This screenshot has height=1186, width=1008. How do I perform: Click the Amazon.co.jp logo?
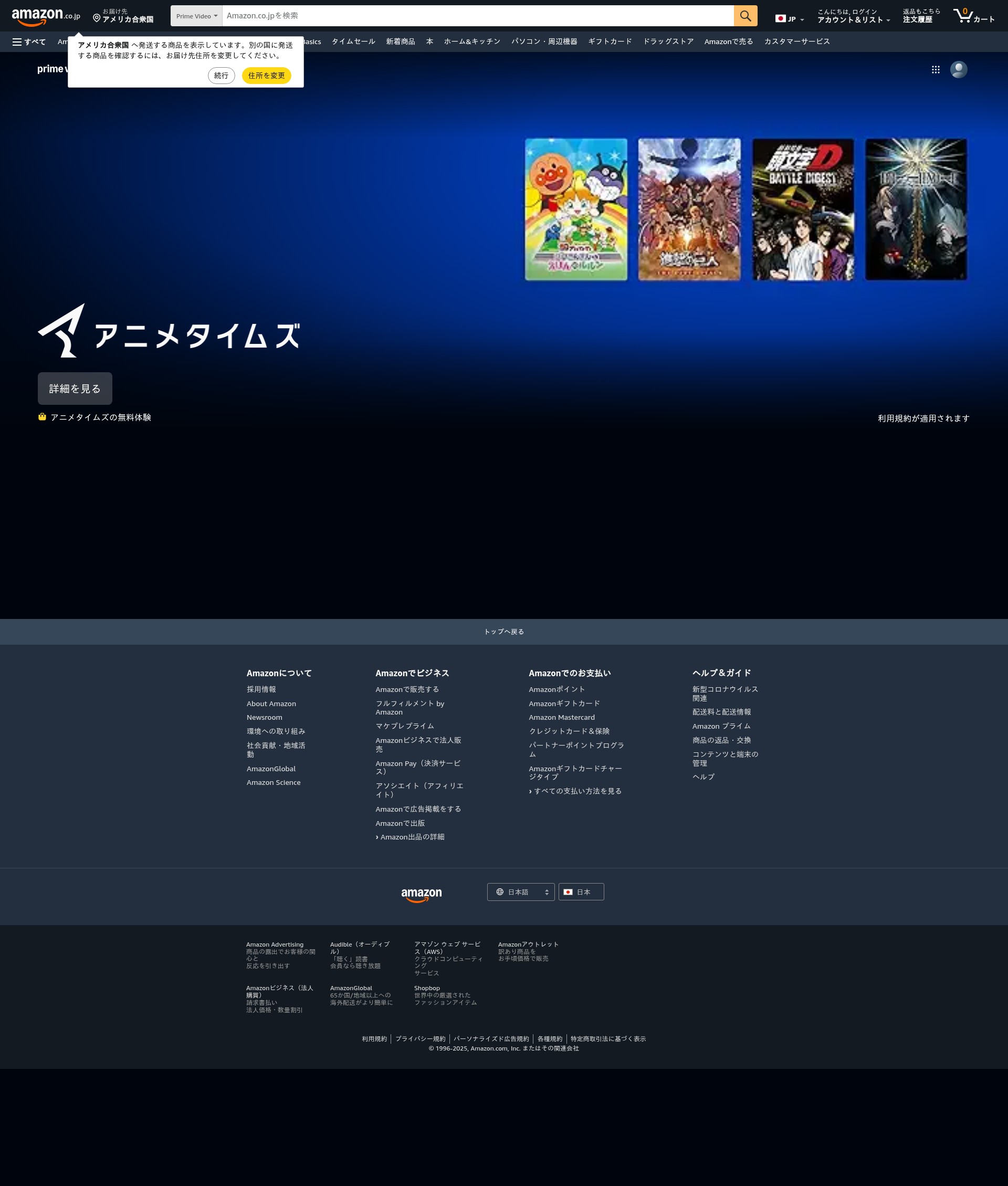coord(46,17)
